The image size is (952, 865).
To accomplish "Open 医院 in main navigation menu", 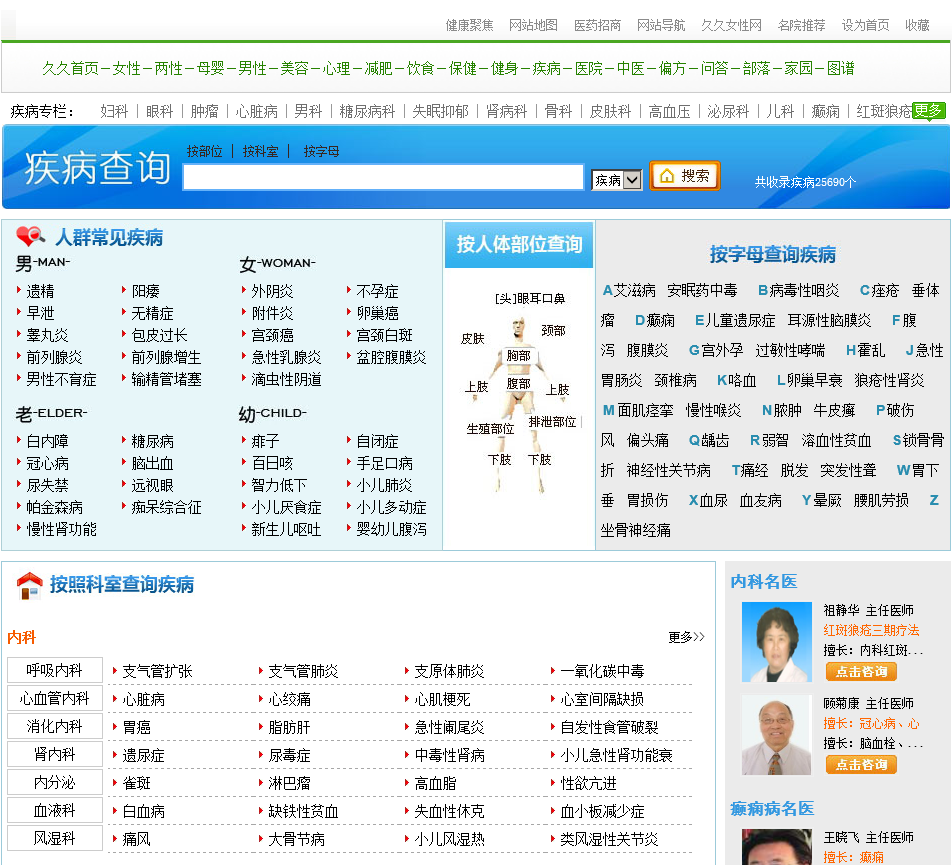I will point(589,68).
